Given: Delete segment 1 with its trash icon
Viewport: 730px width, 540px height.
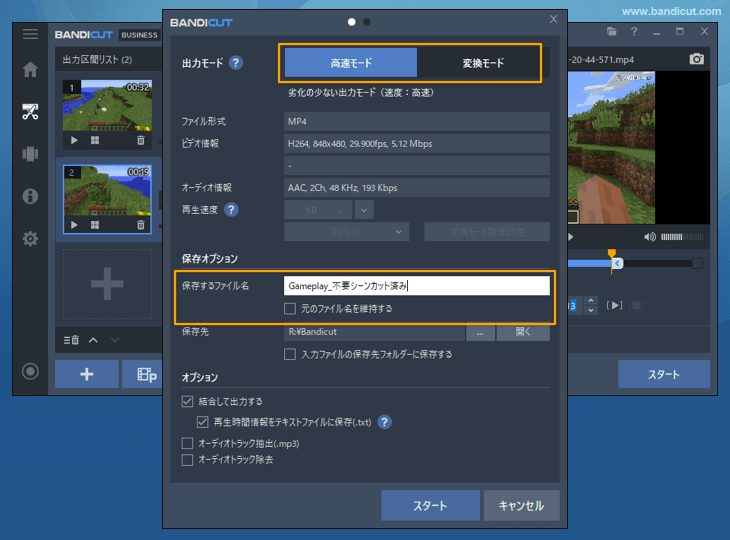Looking at the screenshot, I should pos(140,141).
